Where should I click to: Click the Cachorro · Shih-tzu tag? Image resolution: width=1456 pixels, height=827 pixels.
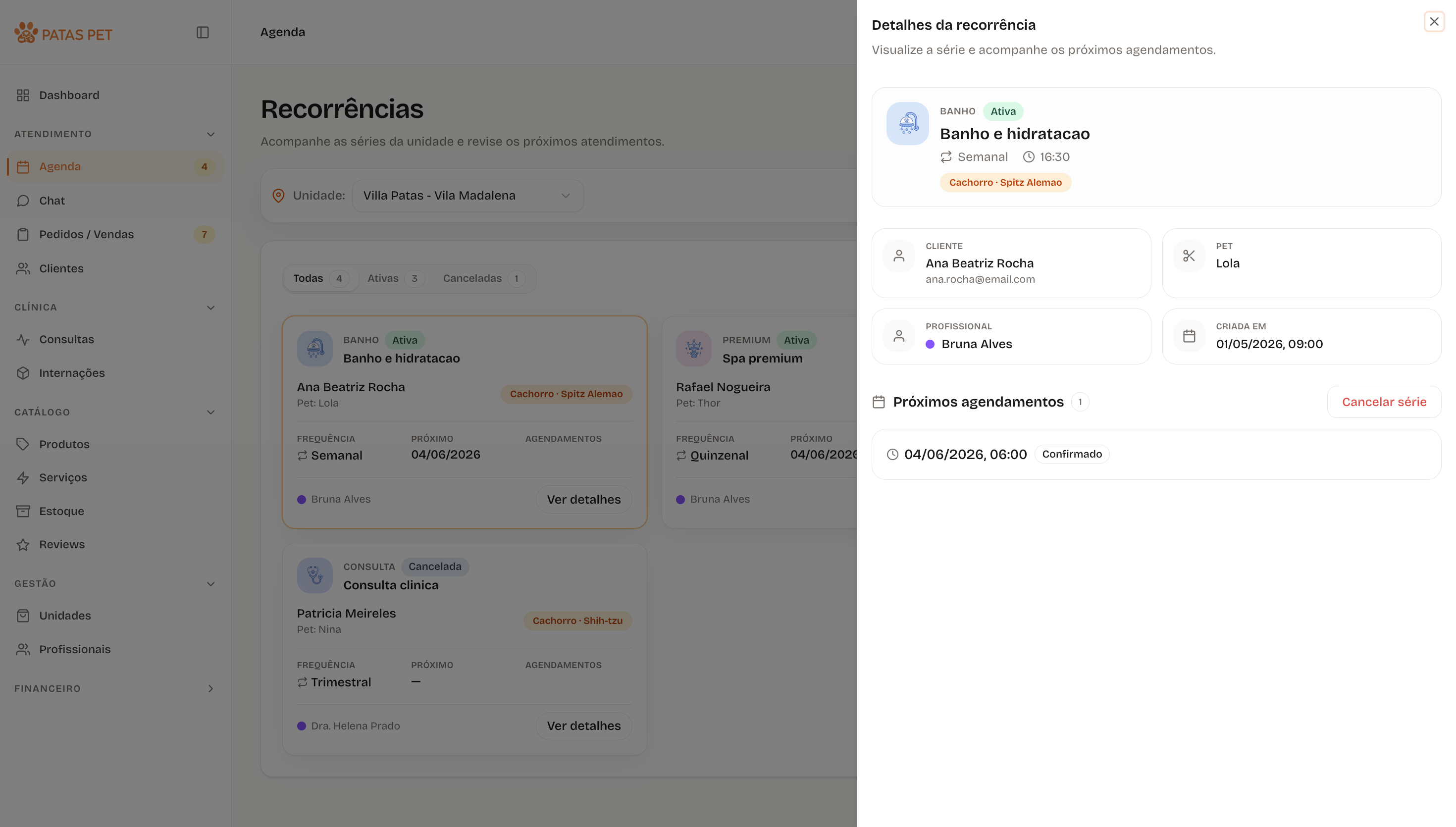(577, 621)
